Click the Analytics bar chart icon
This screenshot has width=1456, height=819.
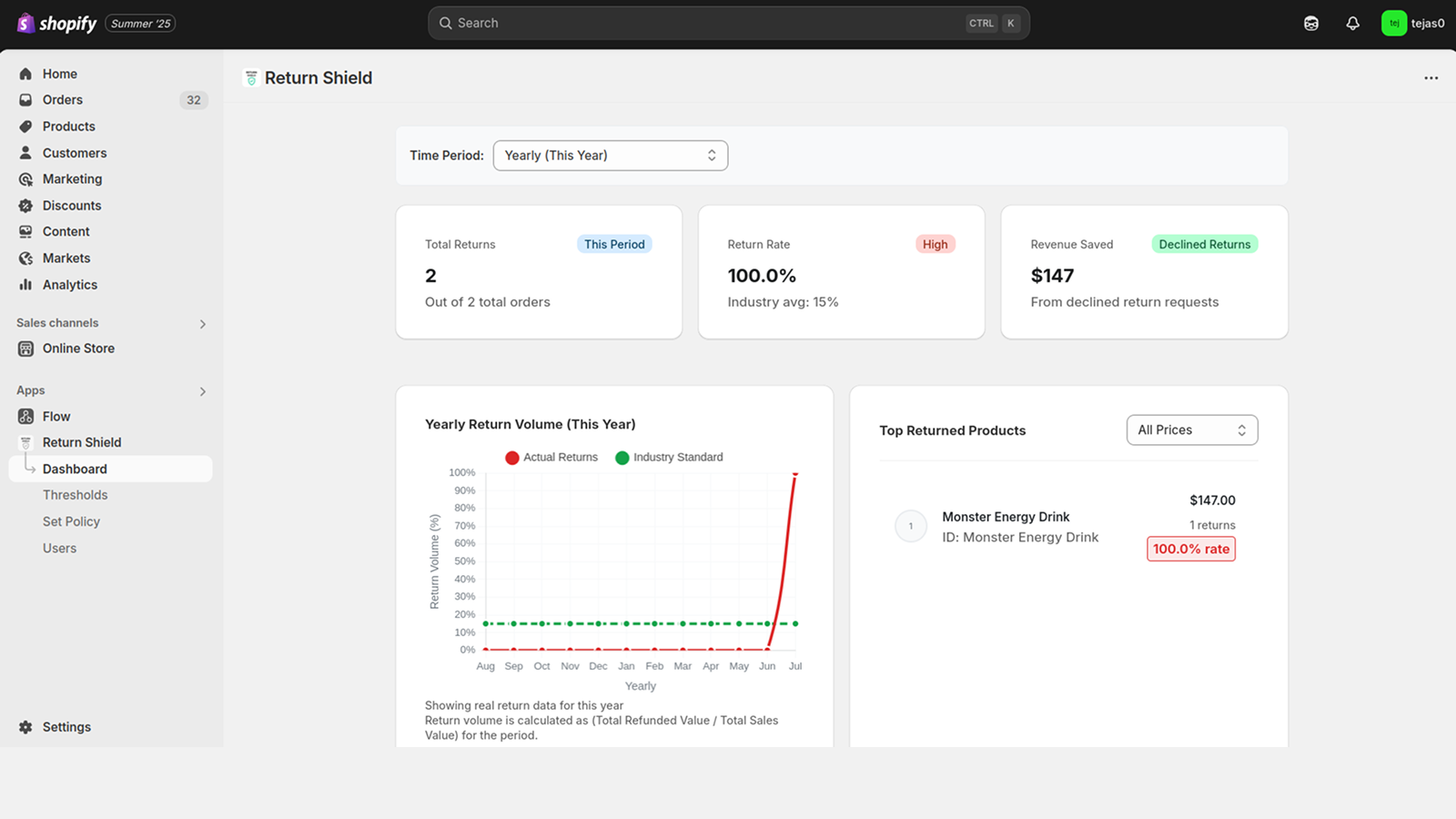tap(25, 285)
